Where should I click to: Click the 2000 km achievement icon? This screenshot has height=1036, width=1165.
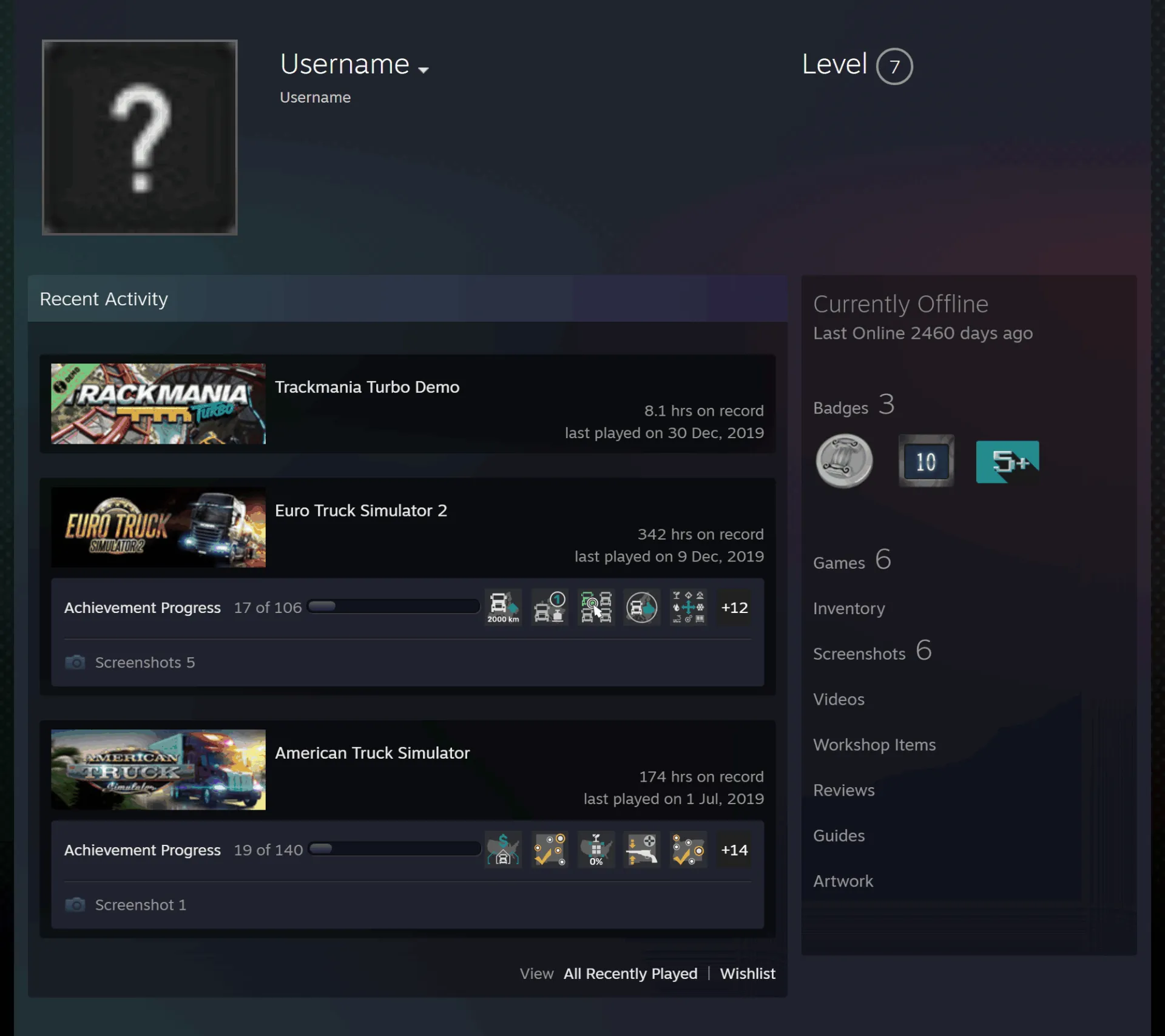[x=503, y=607]
